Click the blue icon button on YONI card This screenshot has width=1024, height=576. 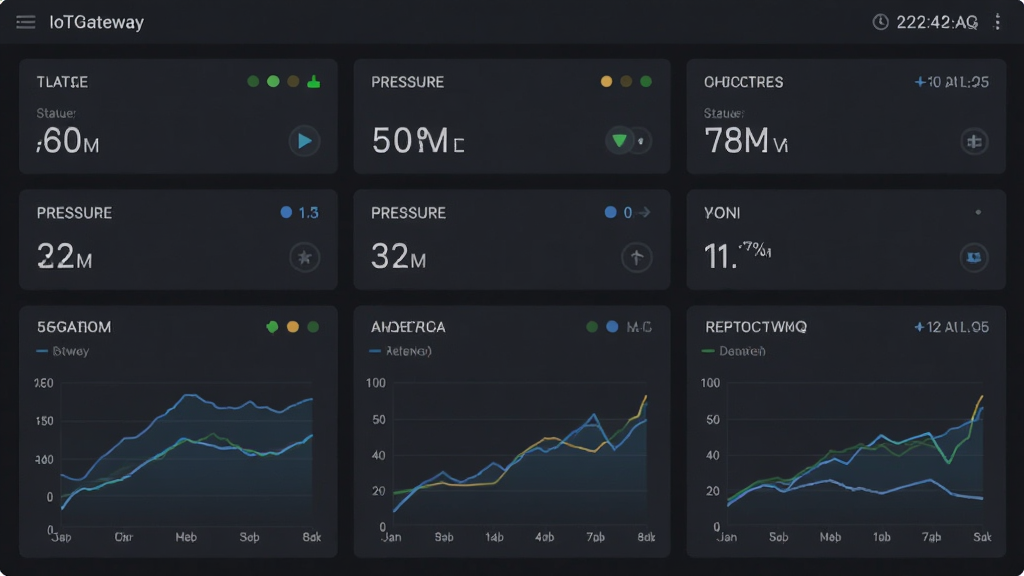974,257
